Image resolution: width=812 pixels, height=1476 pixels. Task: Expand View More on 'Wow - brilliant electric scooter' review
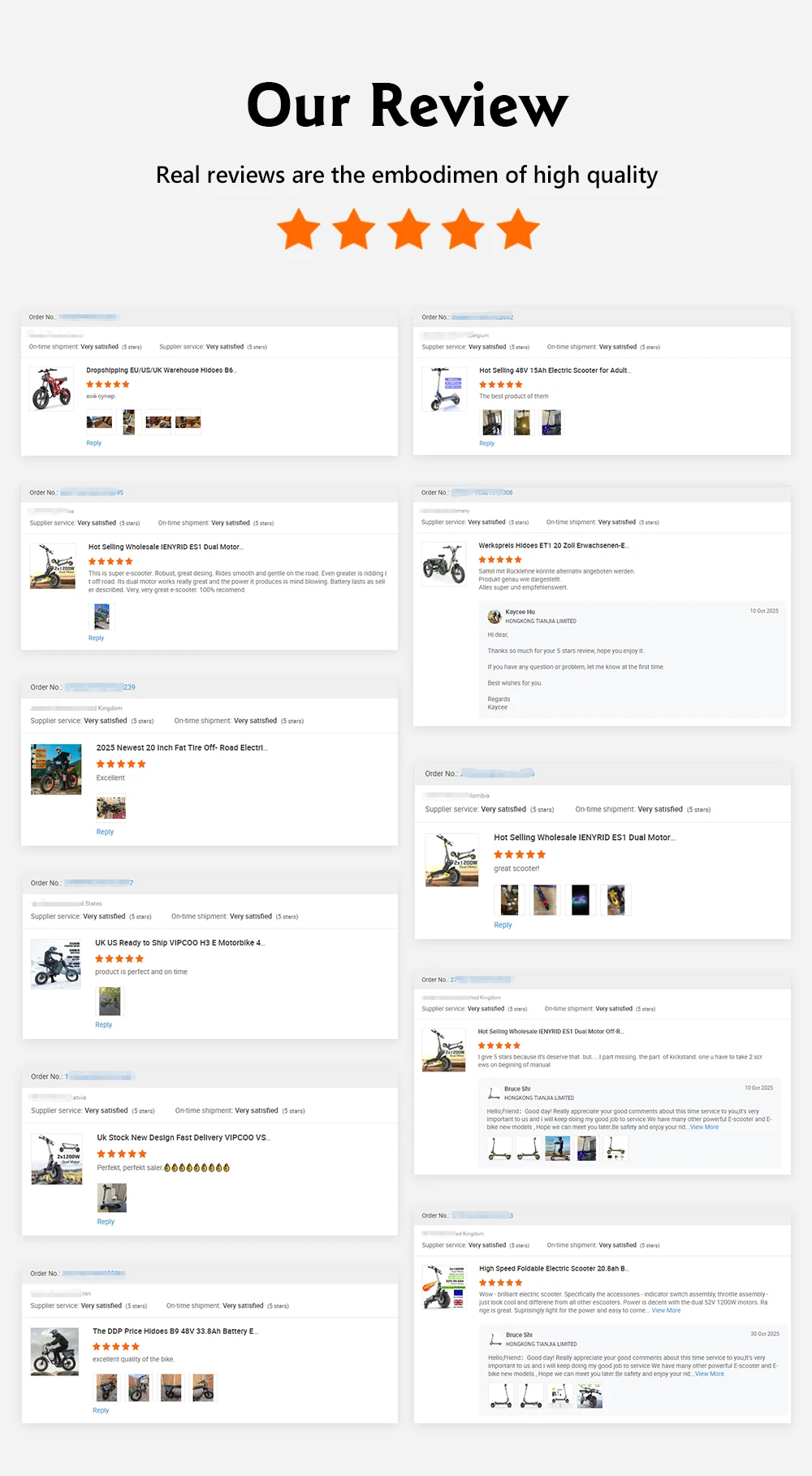coord(666,1310)
